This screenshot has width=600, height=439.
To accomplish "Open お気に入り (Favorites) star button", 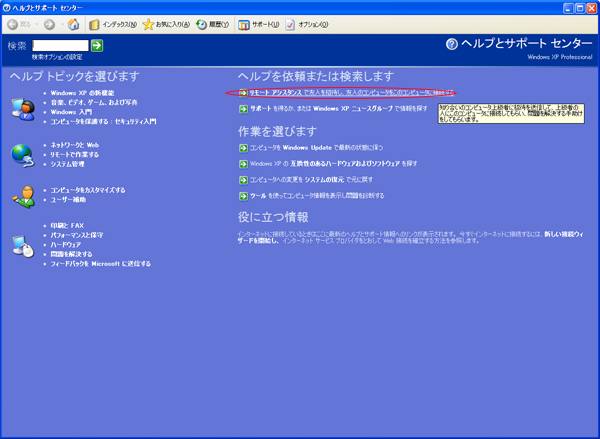I will pos(166,24).
